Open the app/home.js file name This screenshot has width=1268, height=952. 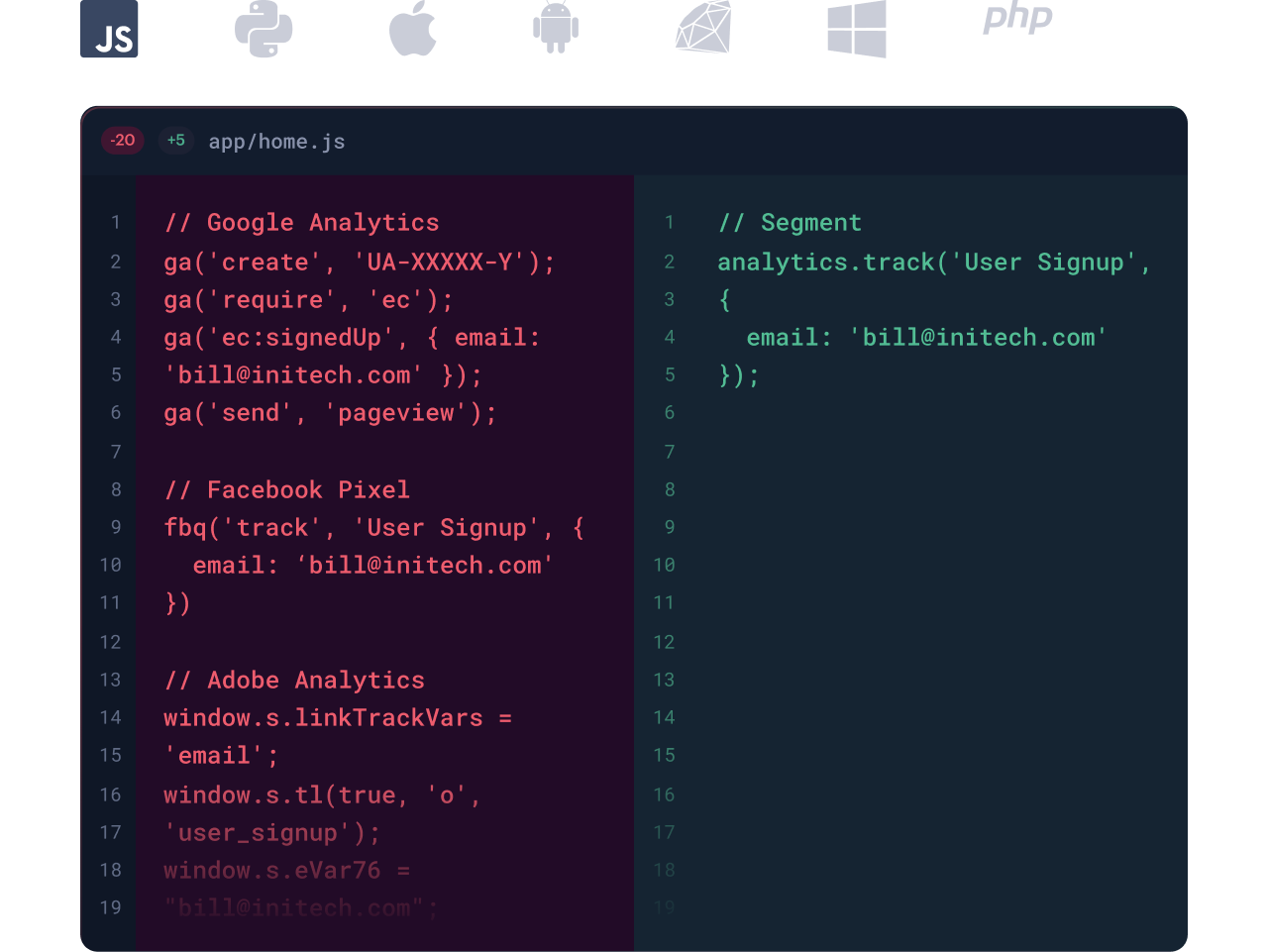tap(276, 142)
